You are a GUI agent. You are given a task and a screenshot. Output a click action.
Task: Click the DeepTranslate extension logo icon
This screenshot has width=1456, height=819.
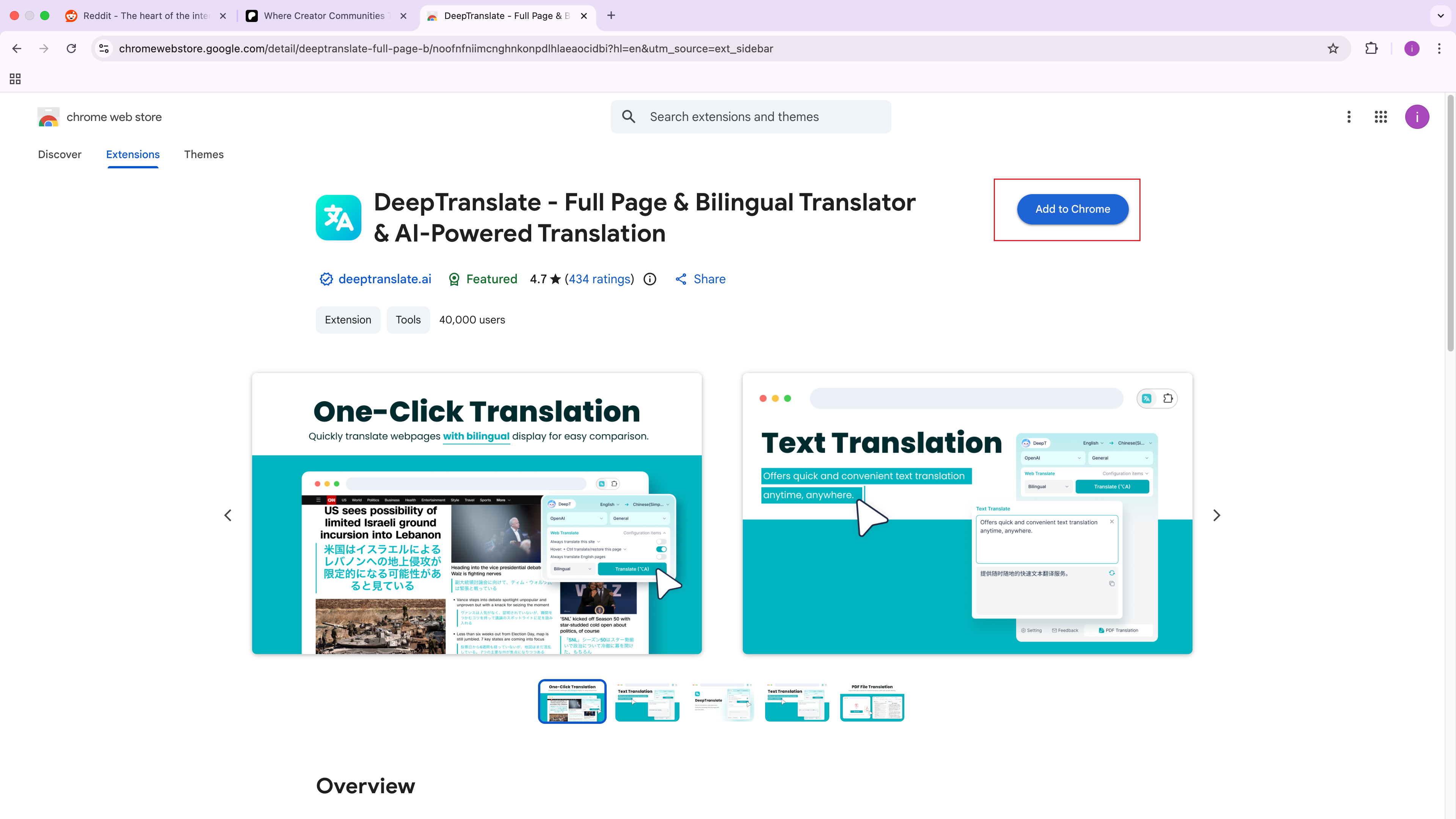[x=338, y=218]
